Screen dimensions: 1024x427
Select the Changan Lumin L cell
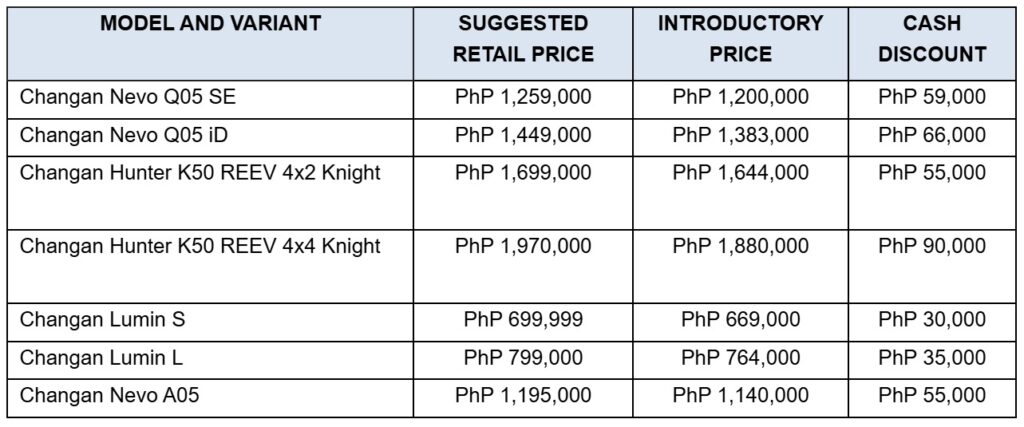pos(210,360)
